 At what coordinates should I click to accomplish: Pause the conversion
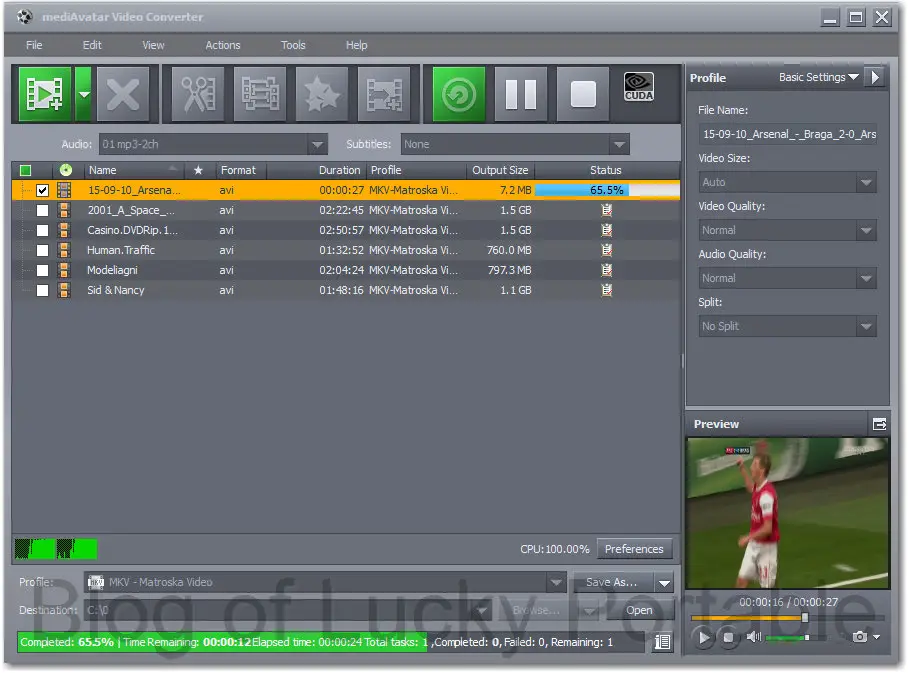521,94
